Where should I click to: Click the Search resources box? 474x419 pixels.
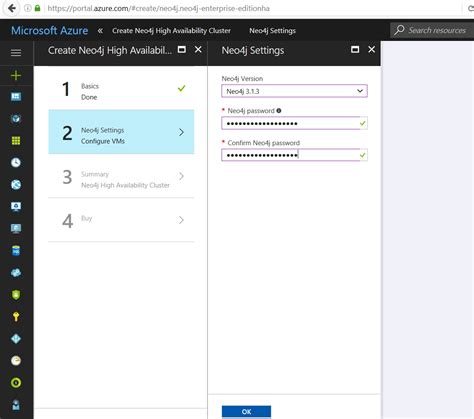(x=432, y=31)
